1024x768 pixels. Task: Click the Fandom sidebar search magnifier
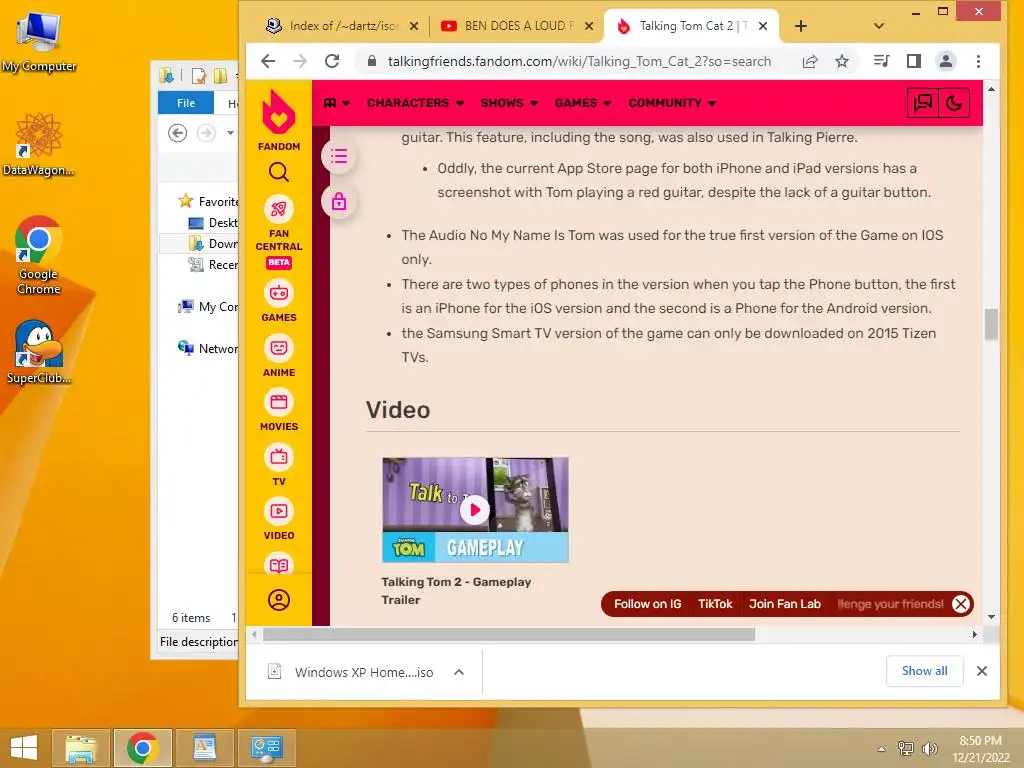(x=279, y=172)
